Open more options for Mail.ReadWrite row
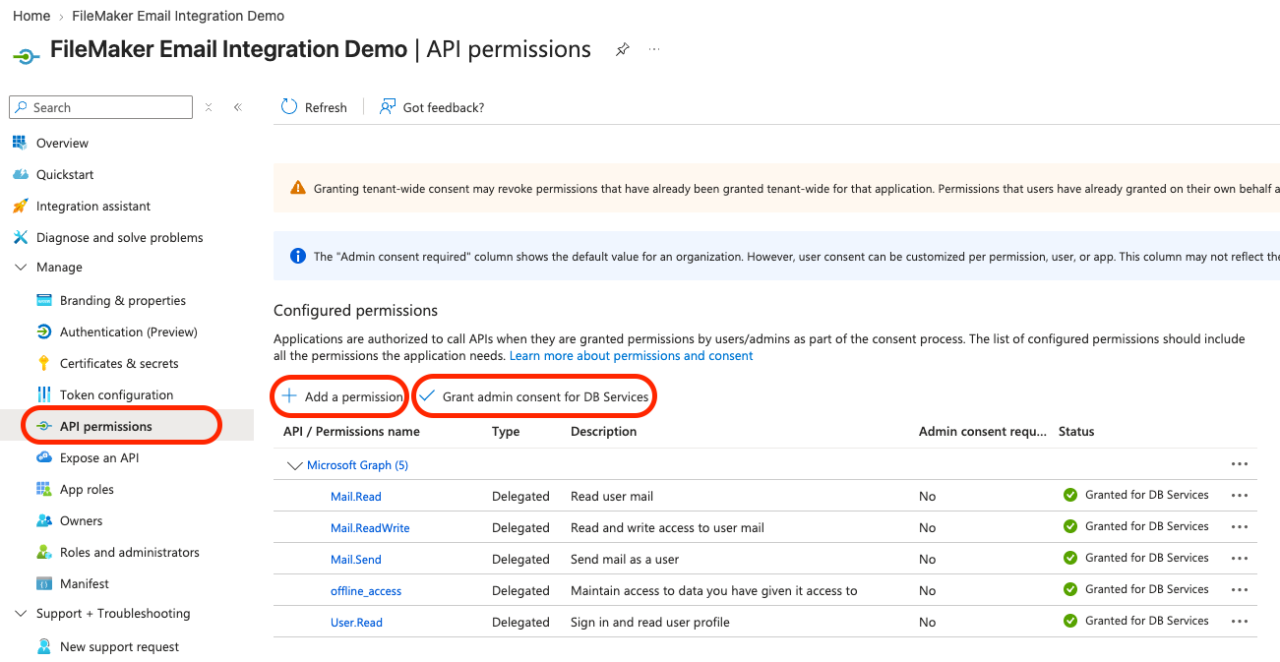Image resolution: width=1280 pixels, height=662 pixels. click(1240, 527)
